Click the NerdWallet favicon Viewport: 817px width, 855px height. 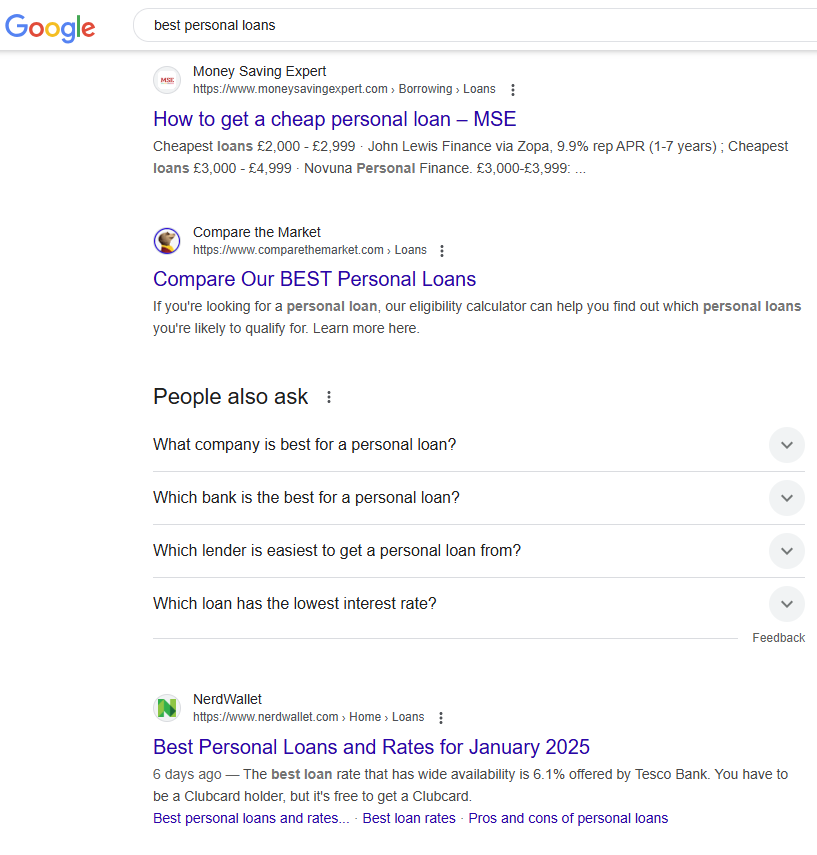tap(167, 708)
